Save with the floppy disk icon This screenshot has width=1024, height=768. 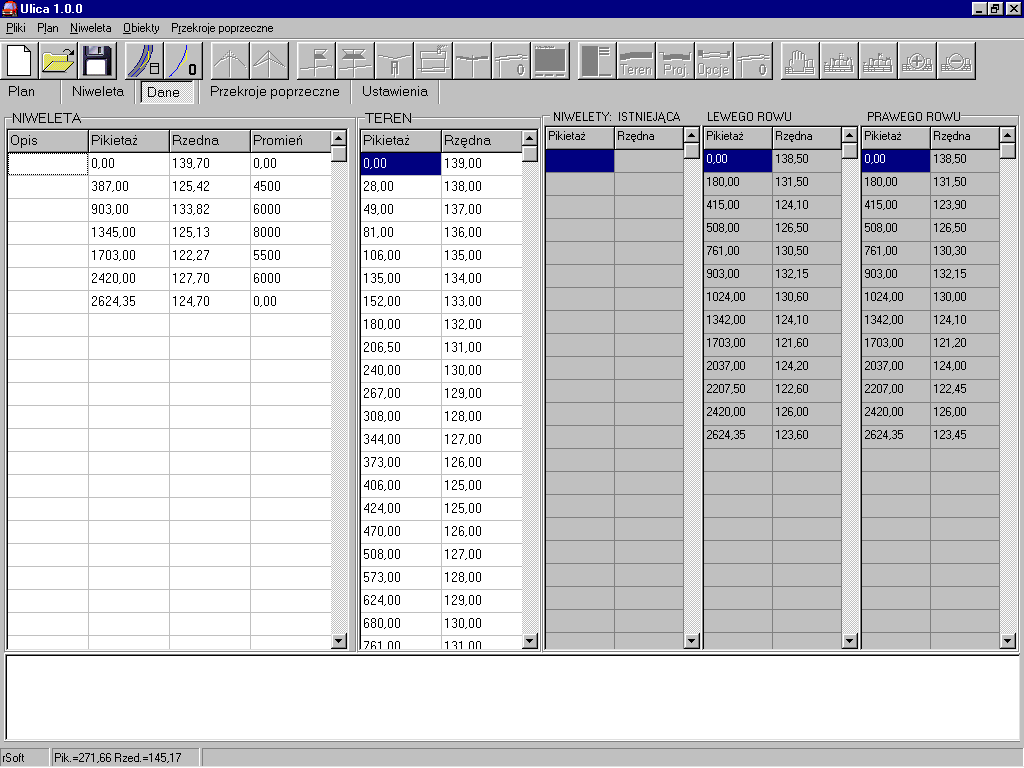point(97,61)
